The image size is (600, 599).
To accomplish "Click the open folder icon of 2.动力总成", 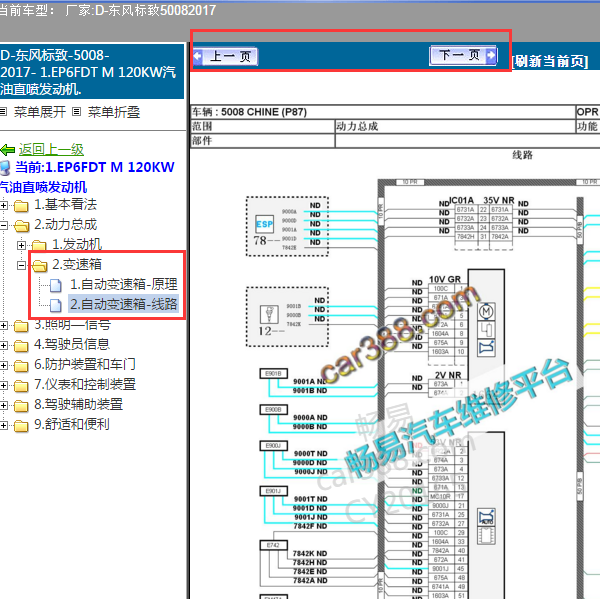I will [21, 226].
